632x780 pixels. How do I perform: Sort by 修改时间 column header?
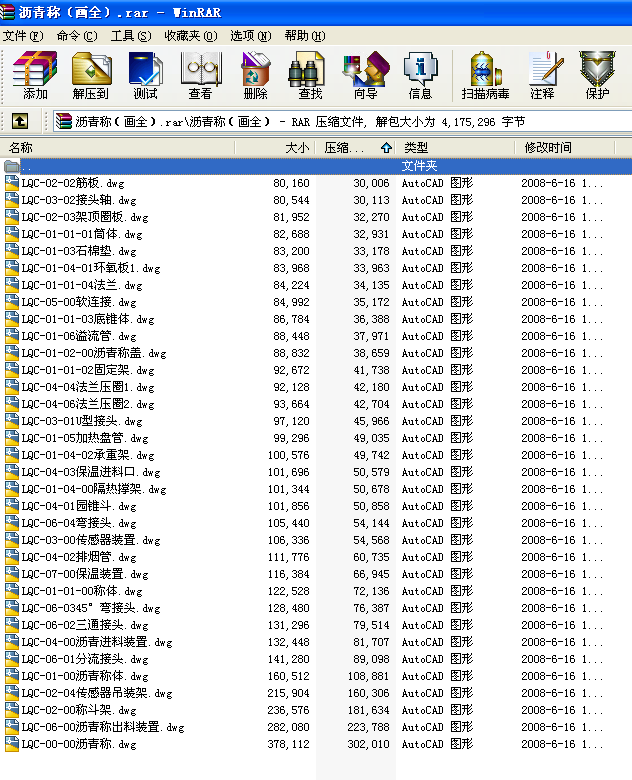565,147
